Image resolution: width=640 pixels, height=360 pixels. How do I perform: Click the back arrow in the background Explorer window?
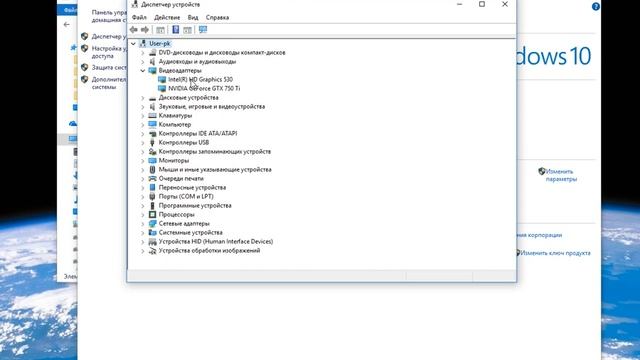[67, 24]
